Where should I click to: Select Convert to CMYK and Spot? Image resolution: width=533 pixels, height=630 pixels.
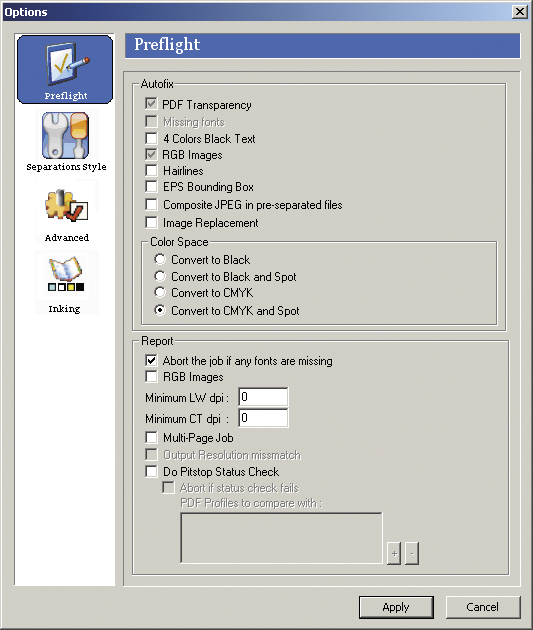160,310
